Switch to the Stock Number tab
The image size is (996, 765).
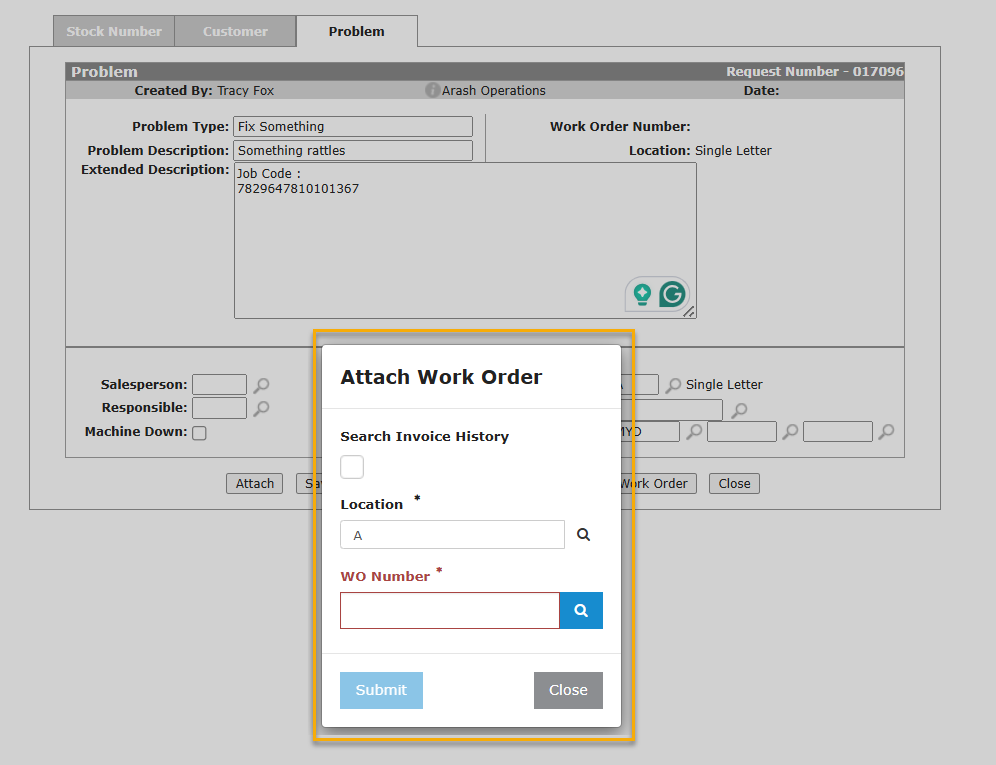(114, 31)
